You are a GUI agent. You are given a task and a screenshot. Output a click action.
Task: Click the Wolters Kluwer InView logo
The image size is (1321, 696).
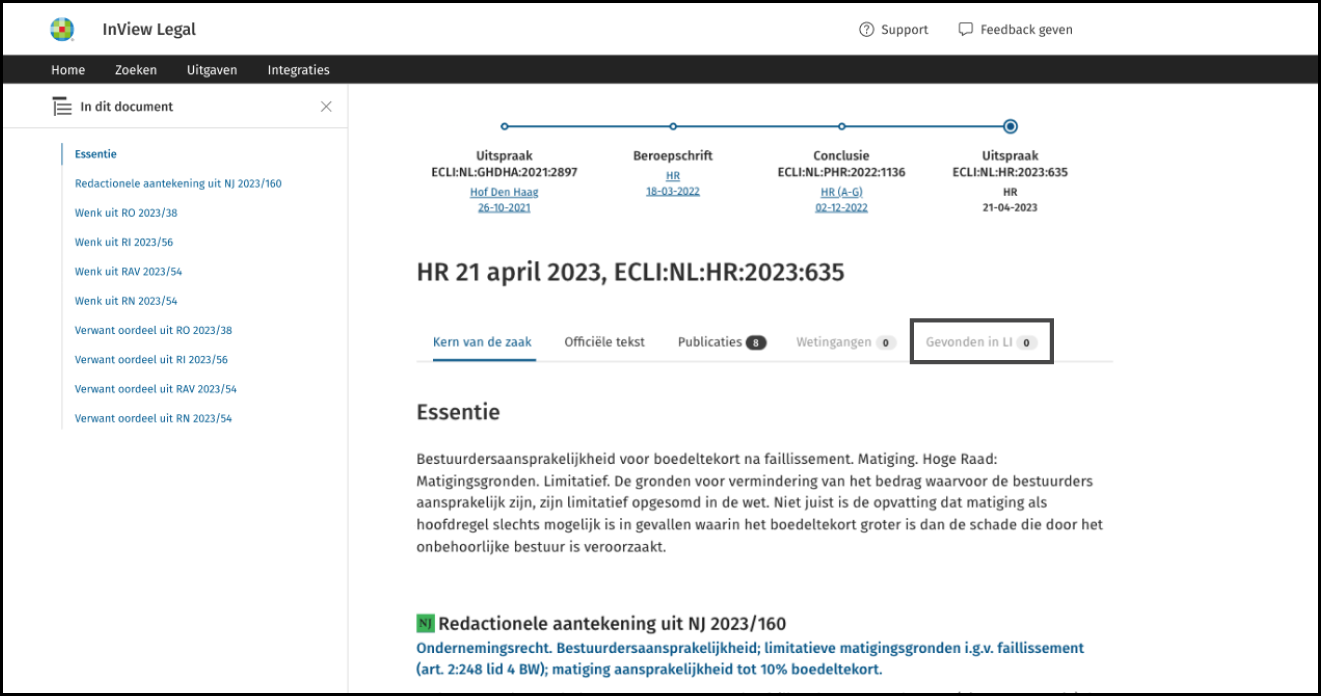pos(62,30)
